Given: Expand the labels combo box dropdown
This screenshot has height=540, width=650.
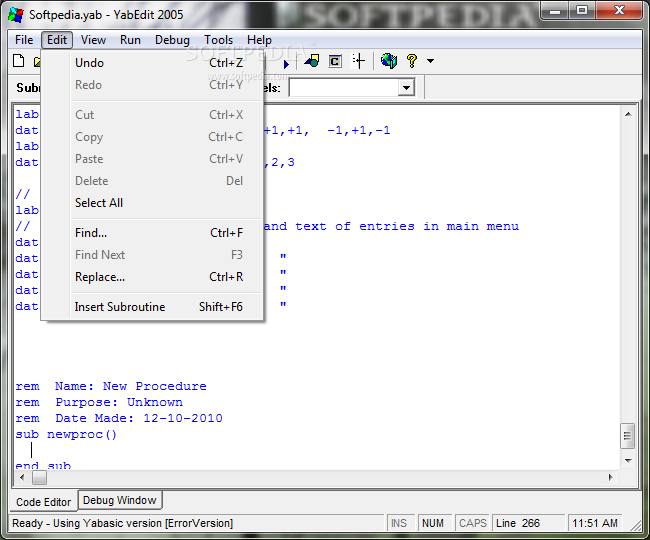Looking at the screenshot, I should (406, 87).
